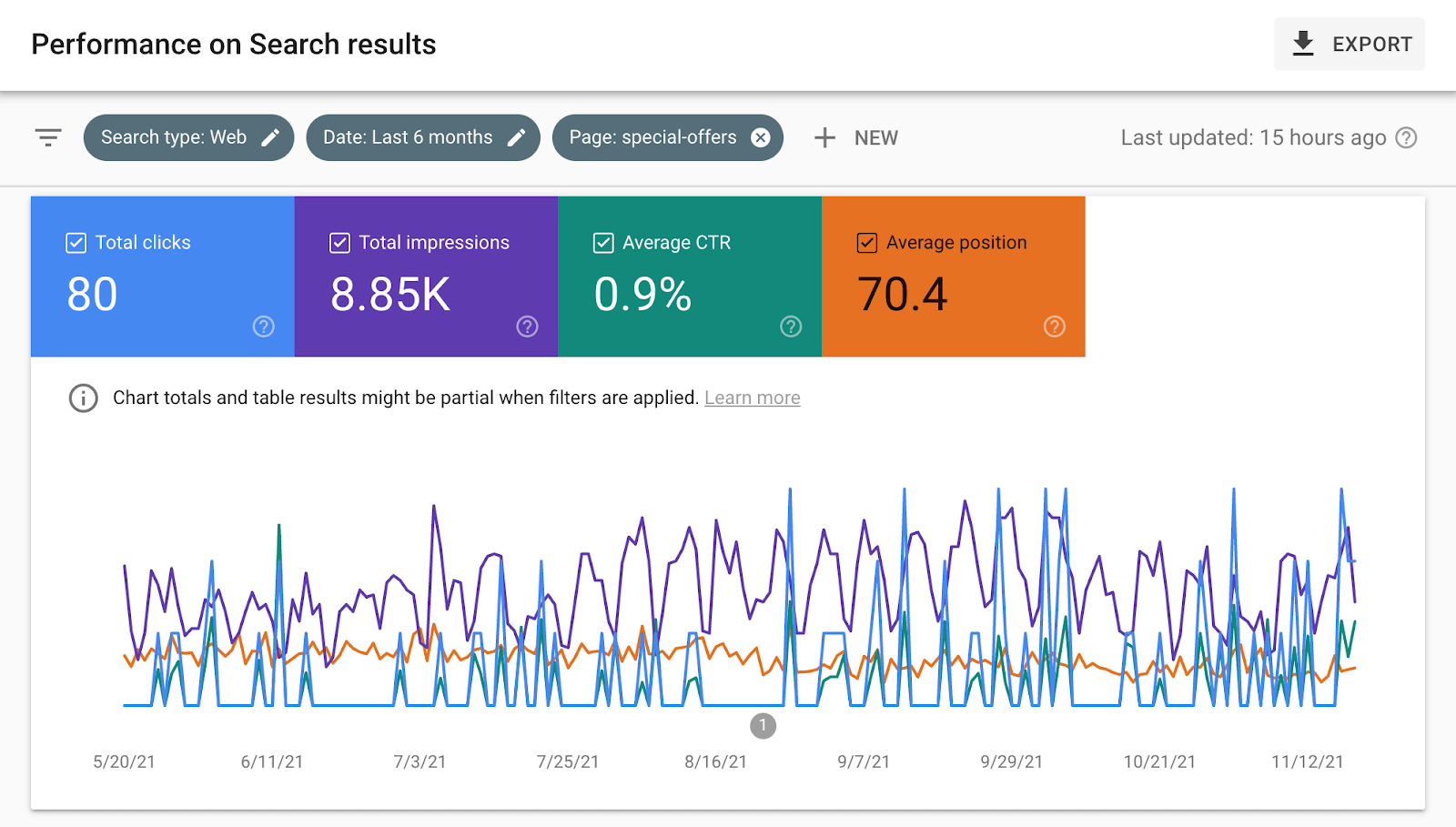The height and width of the screenshot is (827, 1456).
Task: Click the Export download icon
Action: [x=1303, y=43]
